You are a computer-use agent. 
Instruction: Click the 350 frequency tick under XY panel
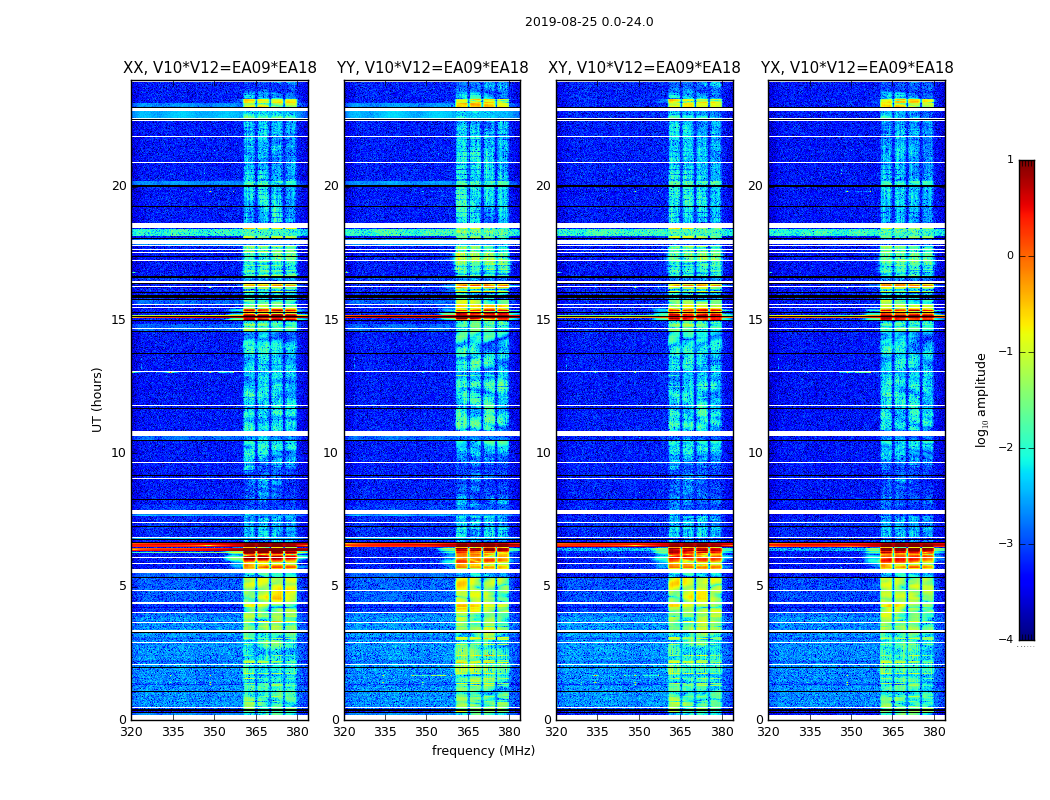point(639,732)
